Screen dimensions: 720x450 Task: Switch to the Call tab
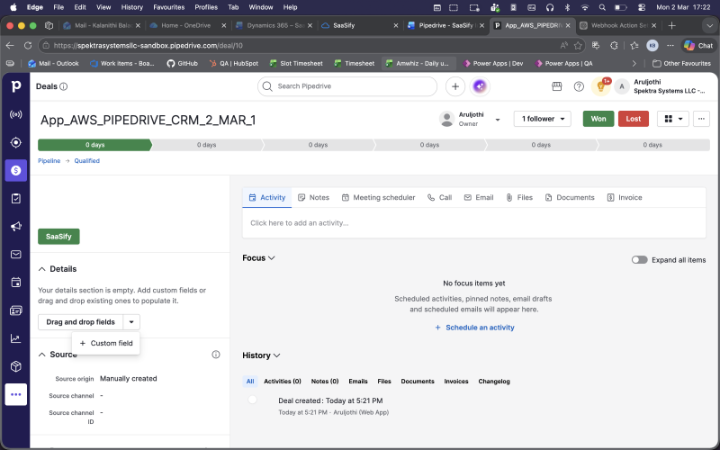click(439, 197)
